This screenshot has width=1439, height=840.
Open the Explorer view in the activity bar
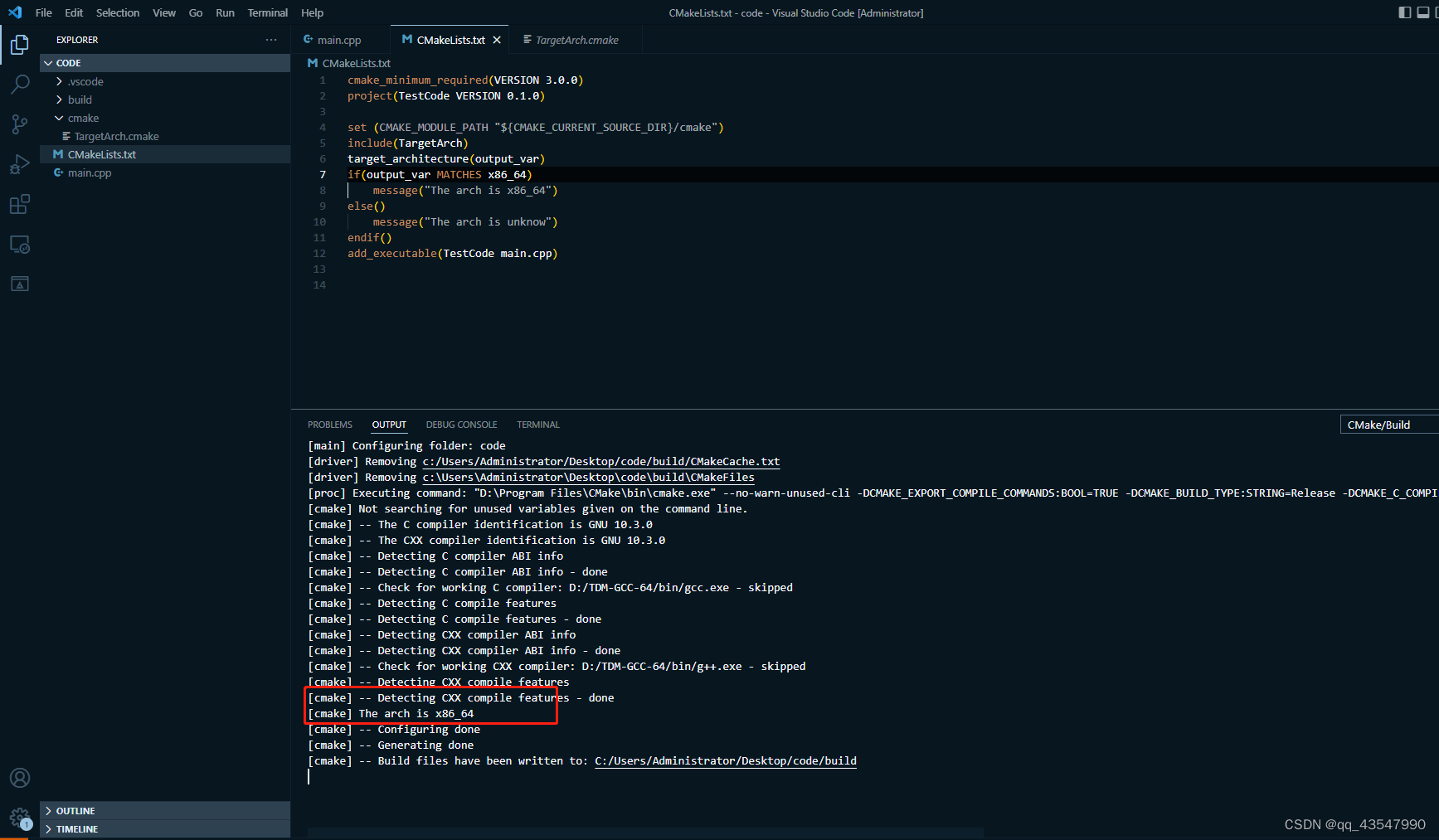[19, 46]
